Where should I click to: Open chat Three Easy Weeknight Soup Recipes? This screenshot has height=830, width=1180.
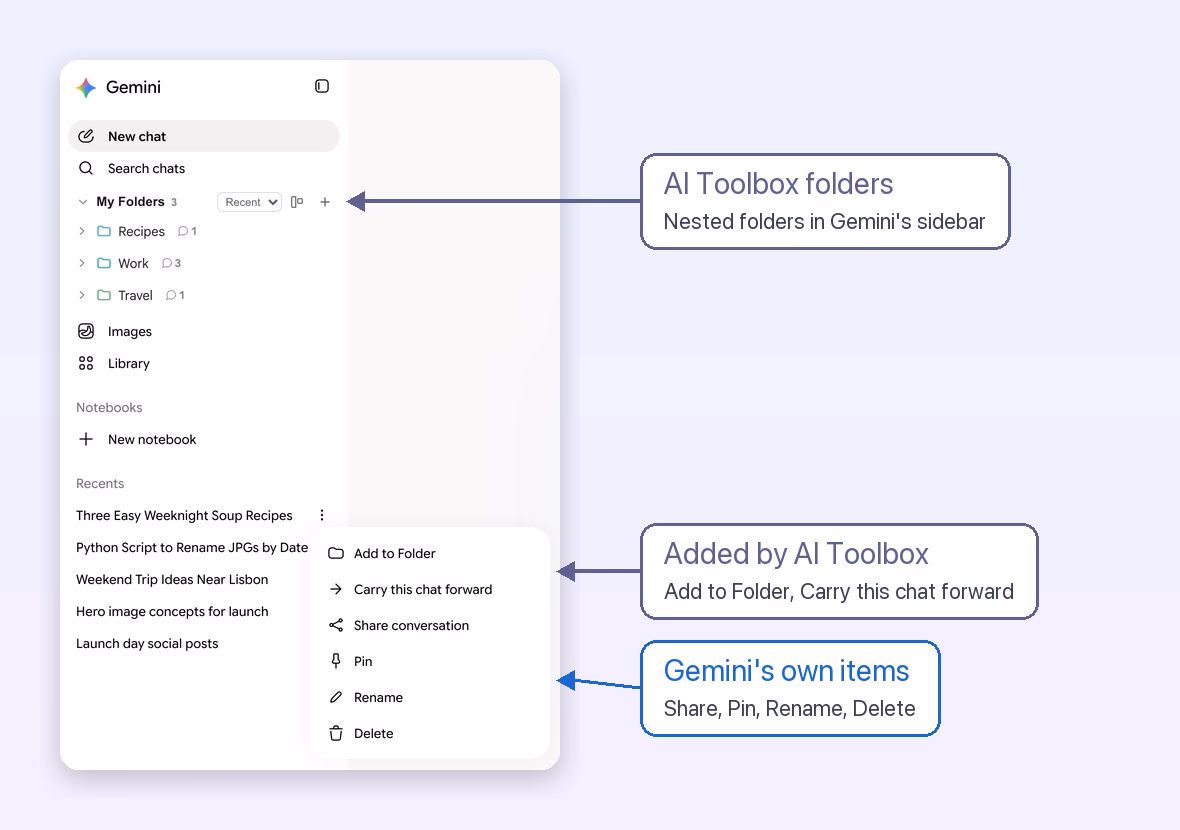[184, 515]
